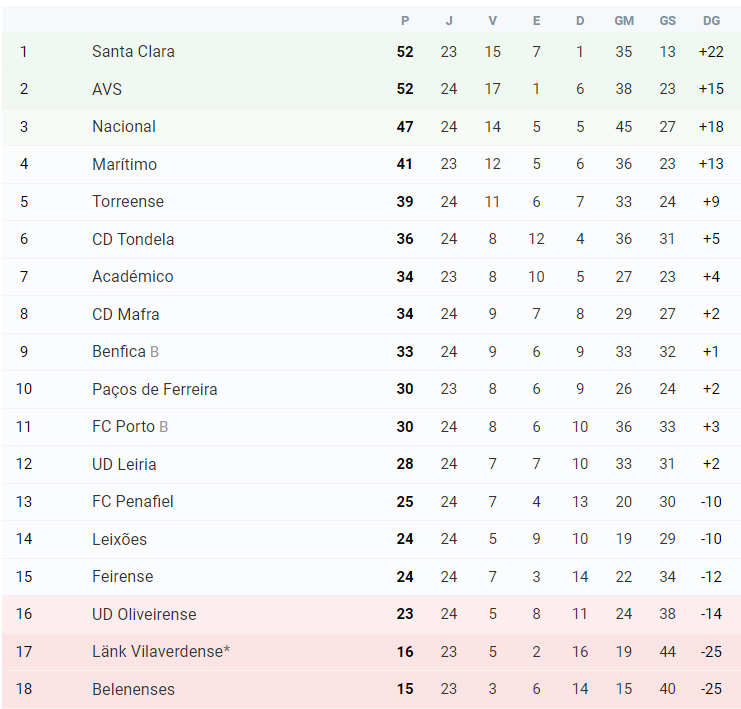This screenshot has height=709, width=741.
Task: Open the CD Mafra entry
Action: [x=126, y=314]
